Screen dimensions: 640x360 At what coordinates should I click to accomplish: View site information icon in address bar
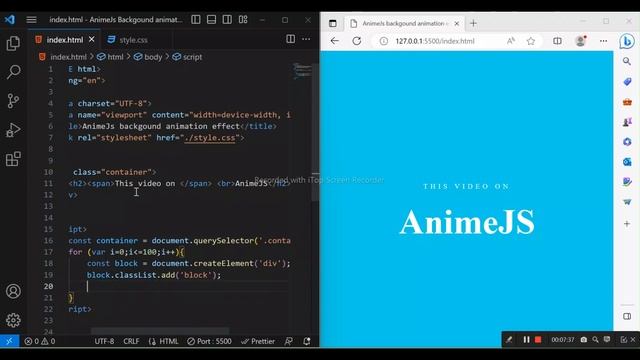click(x=384, y=41)
